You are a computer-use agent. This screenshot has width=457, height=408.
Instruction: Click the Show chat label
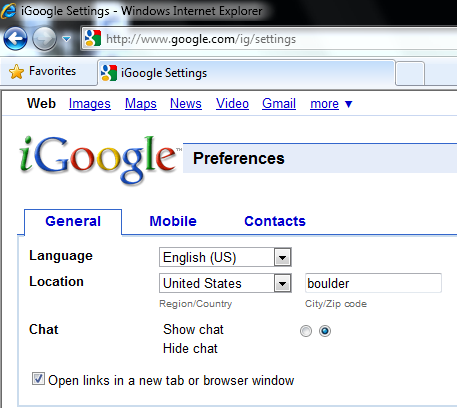[193, 329]
